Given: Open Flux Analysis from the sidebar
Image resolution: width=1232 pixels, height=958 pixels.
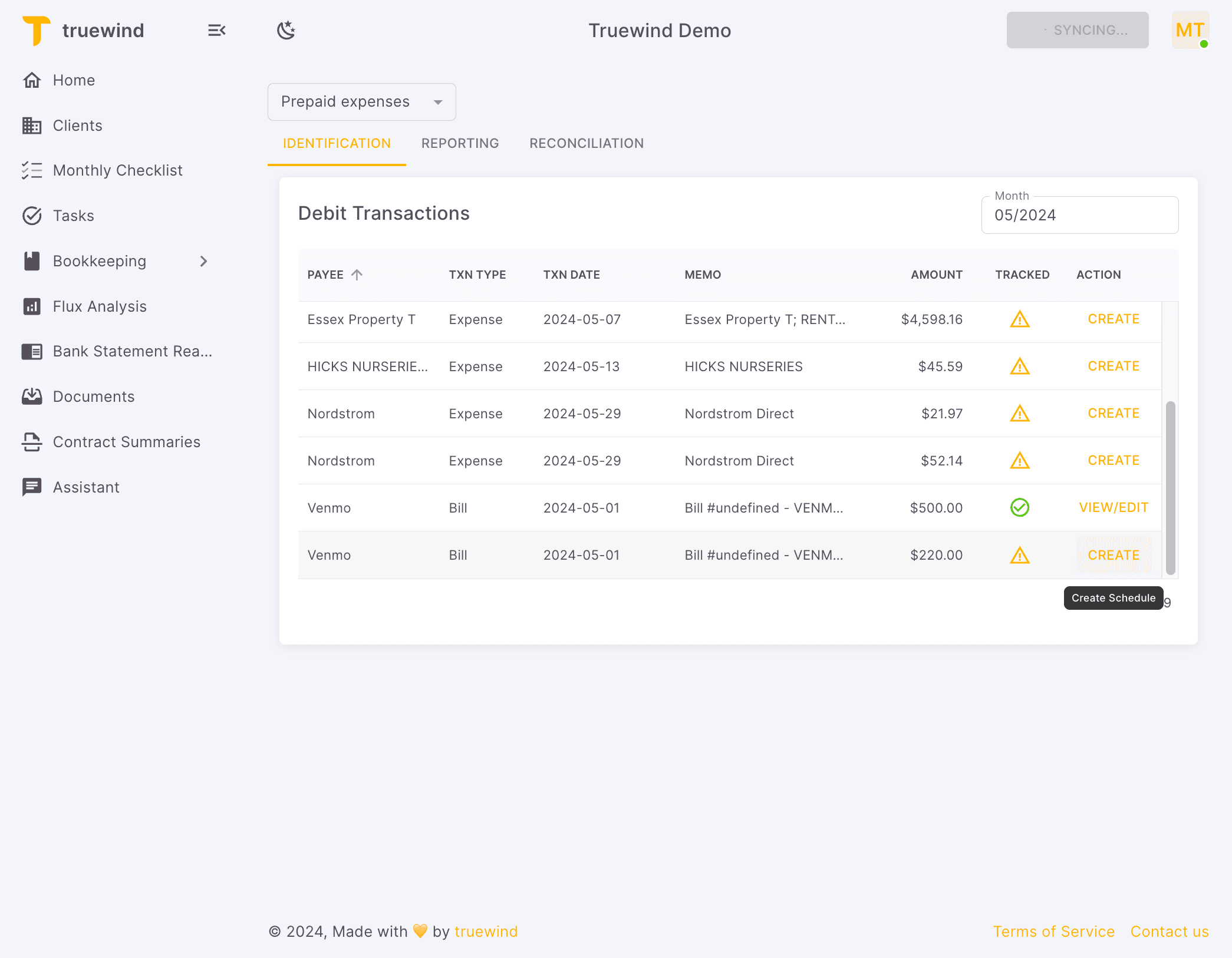Looking at the screenshot, I should (x=100, y=306).
